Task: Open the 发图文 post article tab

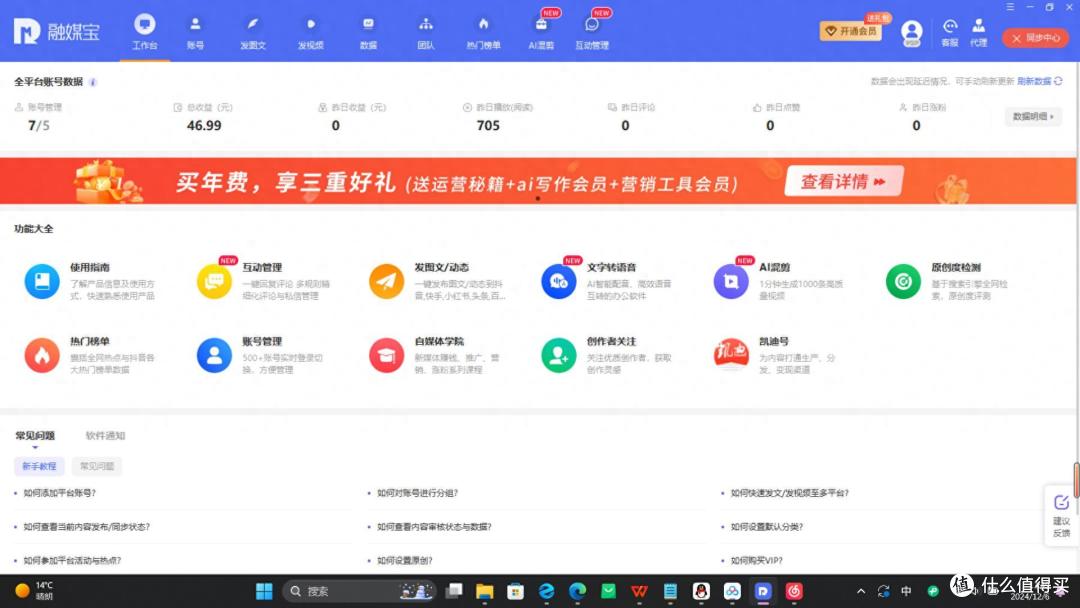Action: tap(253, 32)
